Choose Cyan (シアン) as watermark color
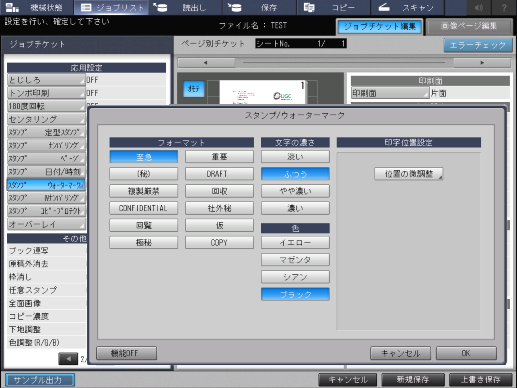The width and height of the screenshot is (517, 388). [x=295, y=277]
